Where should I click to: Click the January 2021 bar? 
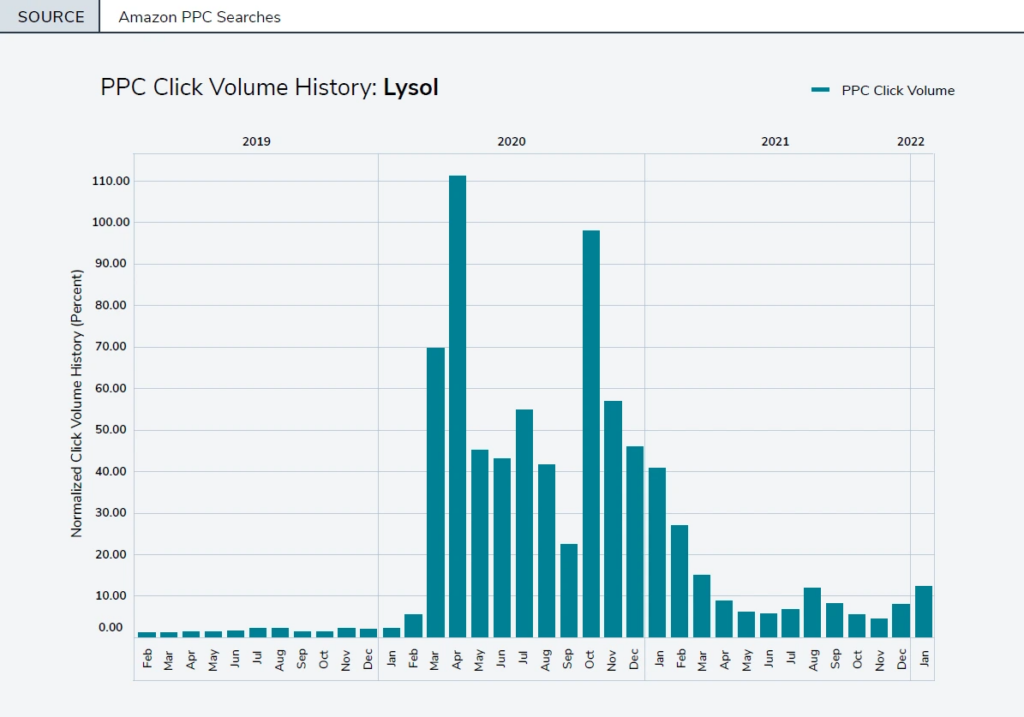tap(658, 552)
